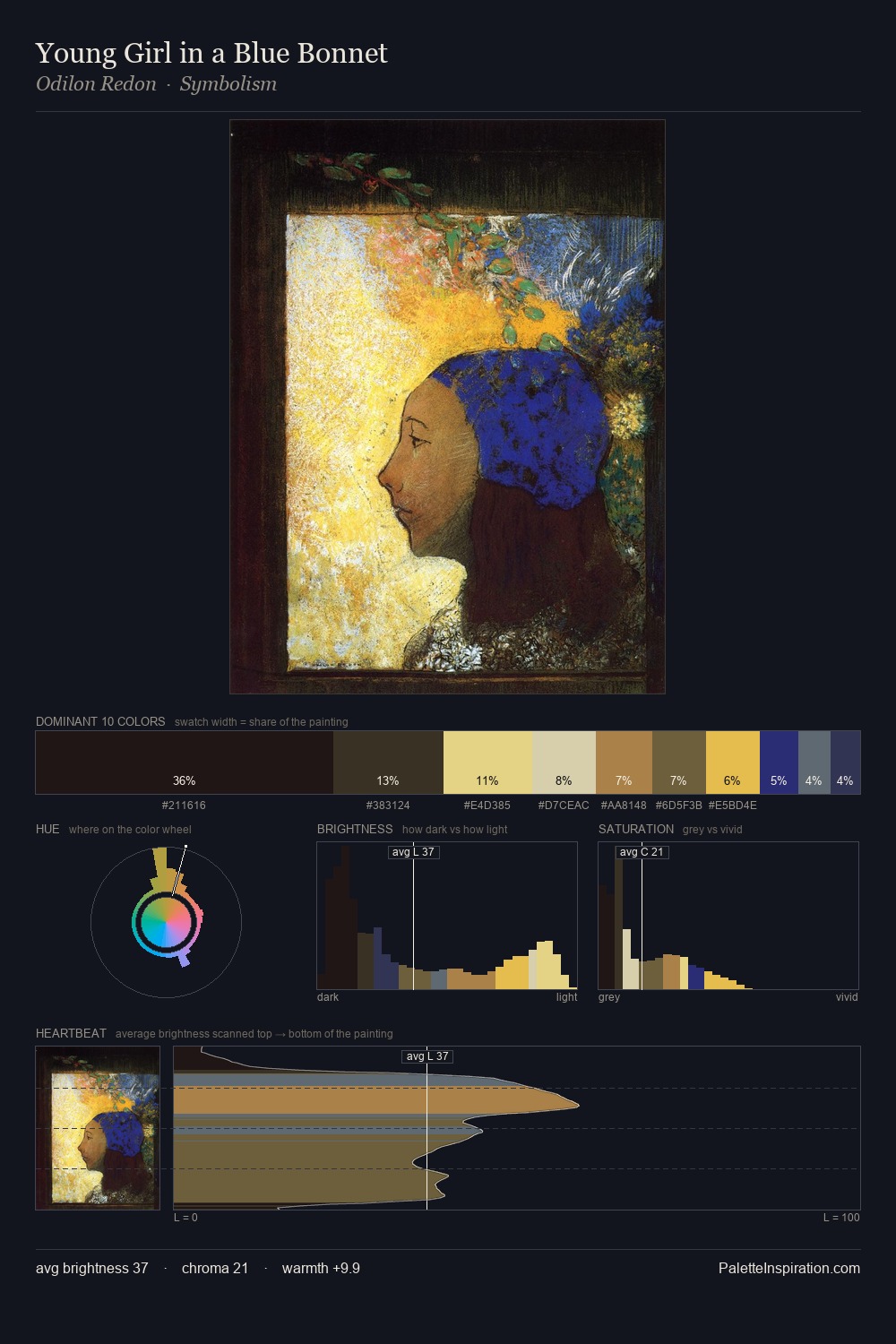Click the artist name 'Odilon Redon'
This screenshot has width=896, height=1344.
[x=96, y=84]
